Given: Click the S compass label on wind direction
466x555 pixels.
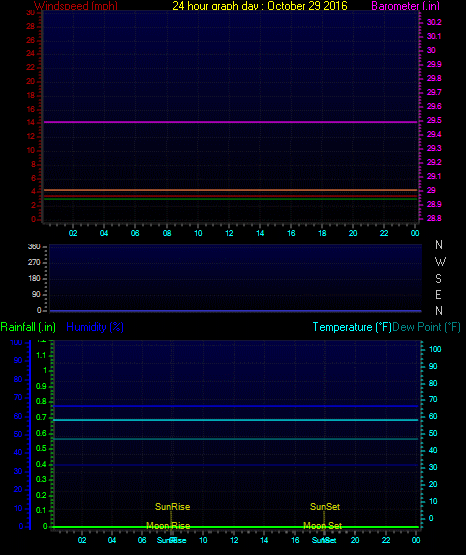Looking at the screenshot, I should (x=438, y=279).
